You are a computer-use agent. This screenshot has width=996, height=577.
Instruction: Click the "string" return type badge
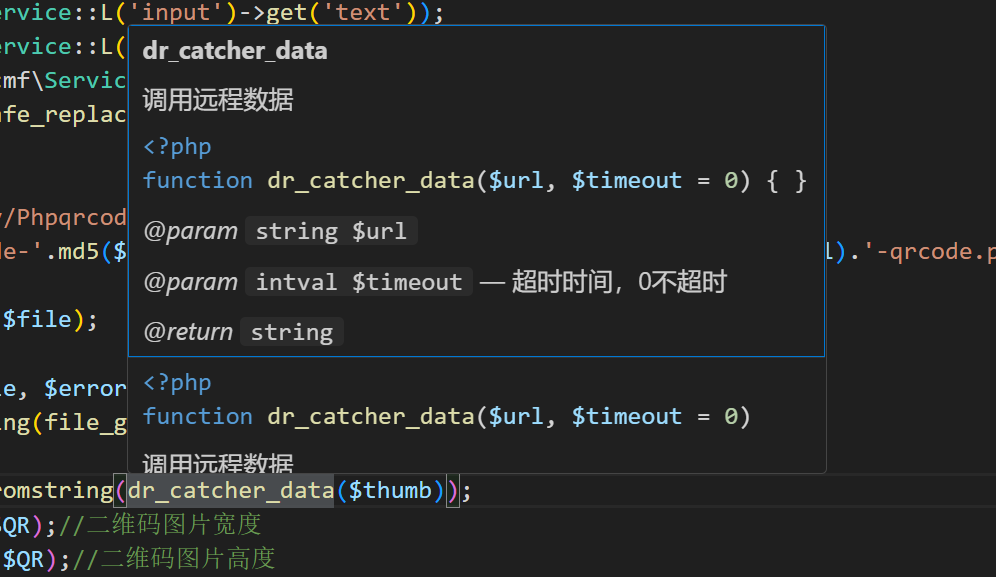point(291,333)
